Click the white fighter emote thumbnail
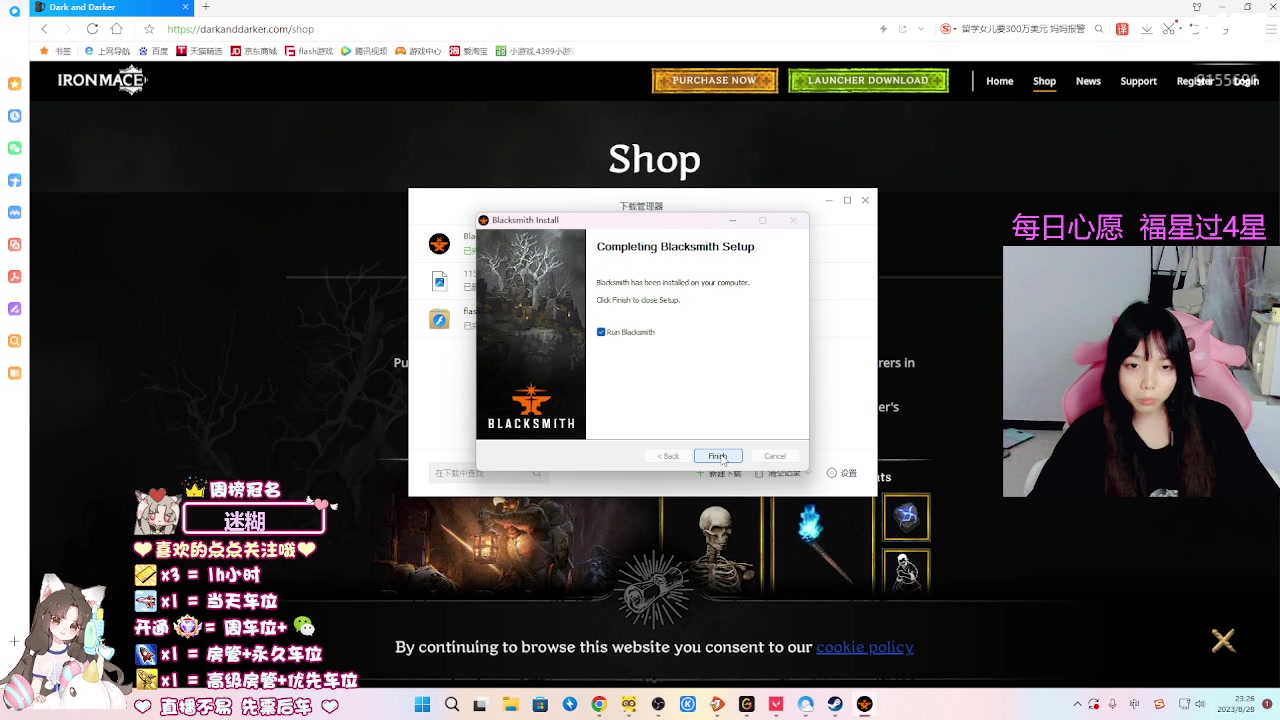The height and width of the screenshot is (720, 1280). click(x=906, y=571)
